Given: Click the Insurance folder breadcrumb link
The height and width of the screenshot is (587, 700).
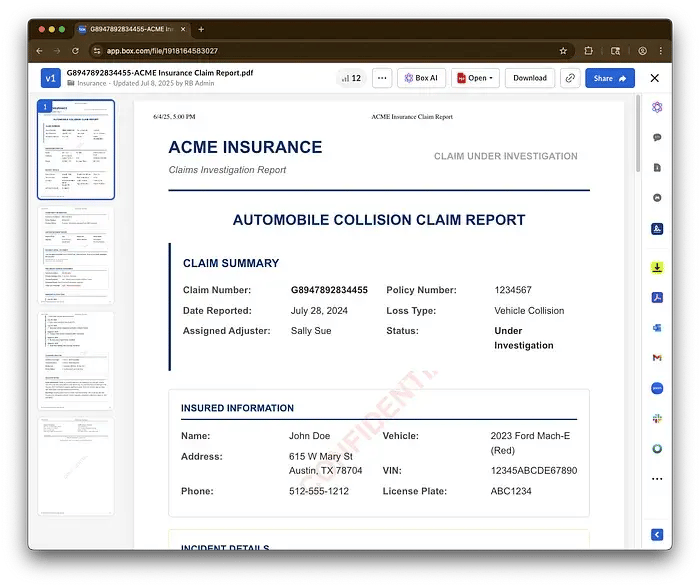Looking at the screenshot, I should pyautogui.click(x=92, y=83).
